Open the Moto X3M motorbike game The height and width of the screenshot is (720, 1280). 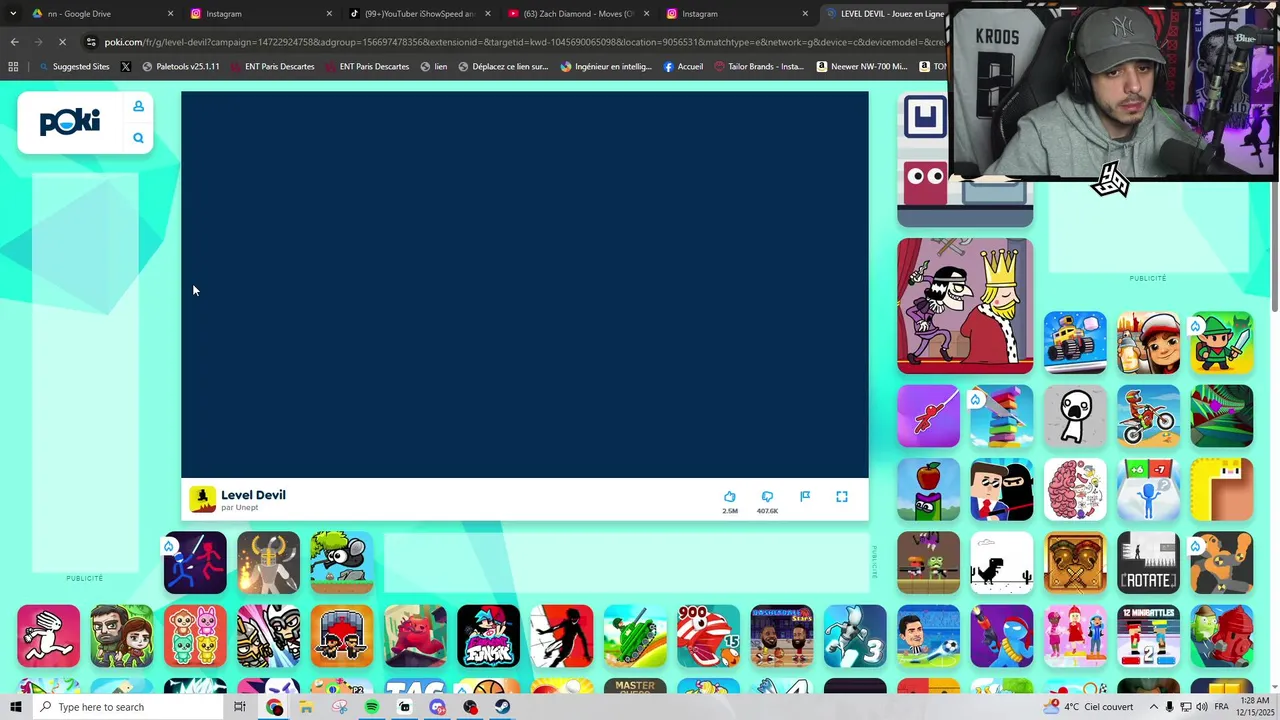(x=1148, y=416)
